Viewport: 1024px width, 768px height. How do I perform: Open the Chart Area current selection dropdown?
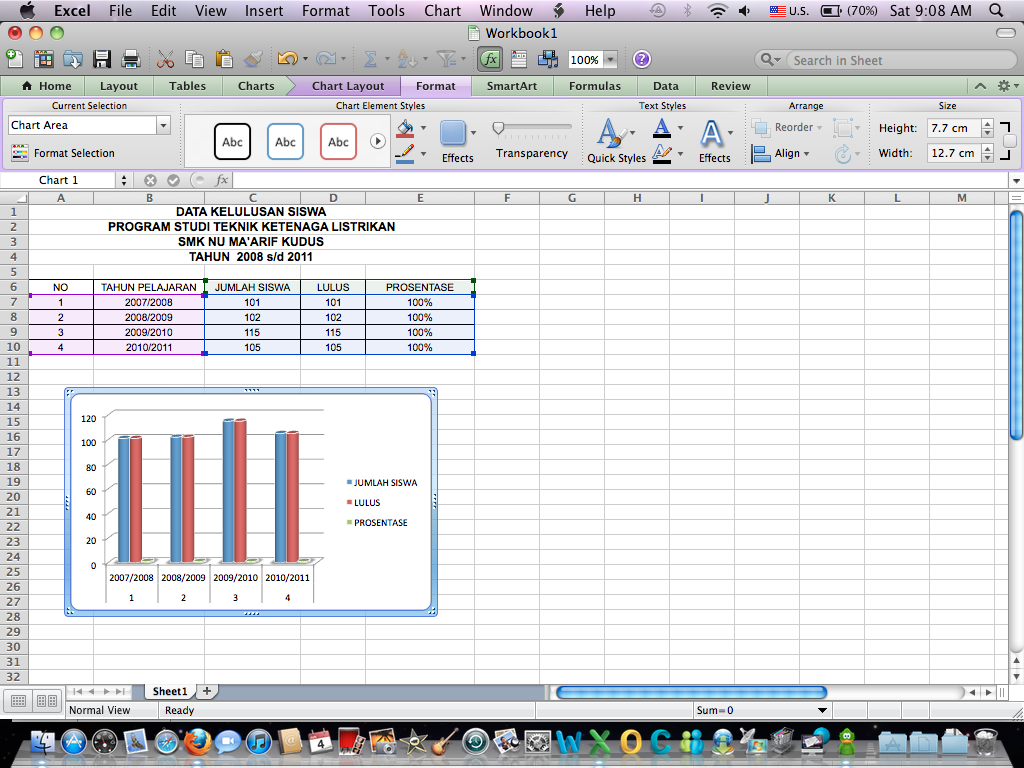(88, 124)
